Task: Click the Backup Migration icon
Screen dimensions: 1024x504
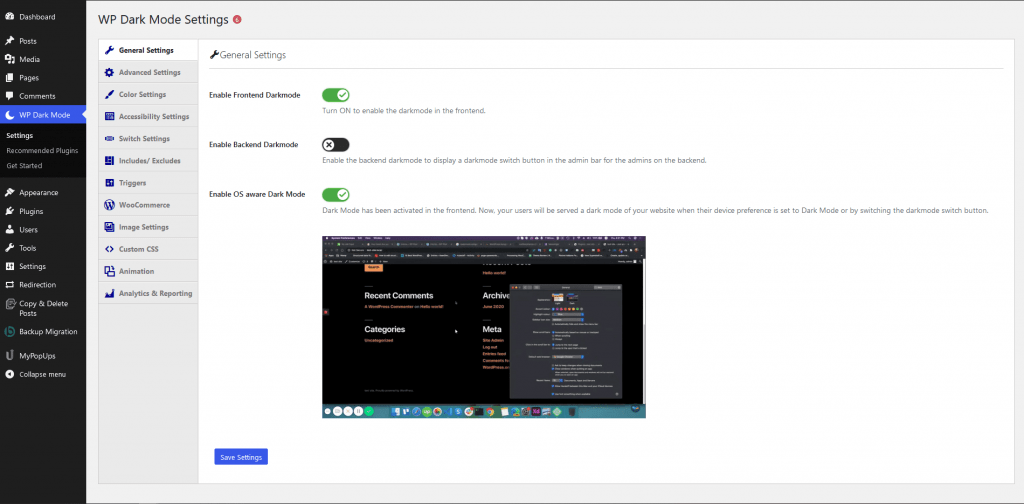Action: pos(10,332)
